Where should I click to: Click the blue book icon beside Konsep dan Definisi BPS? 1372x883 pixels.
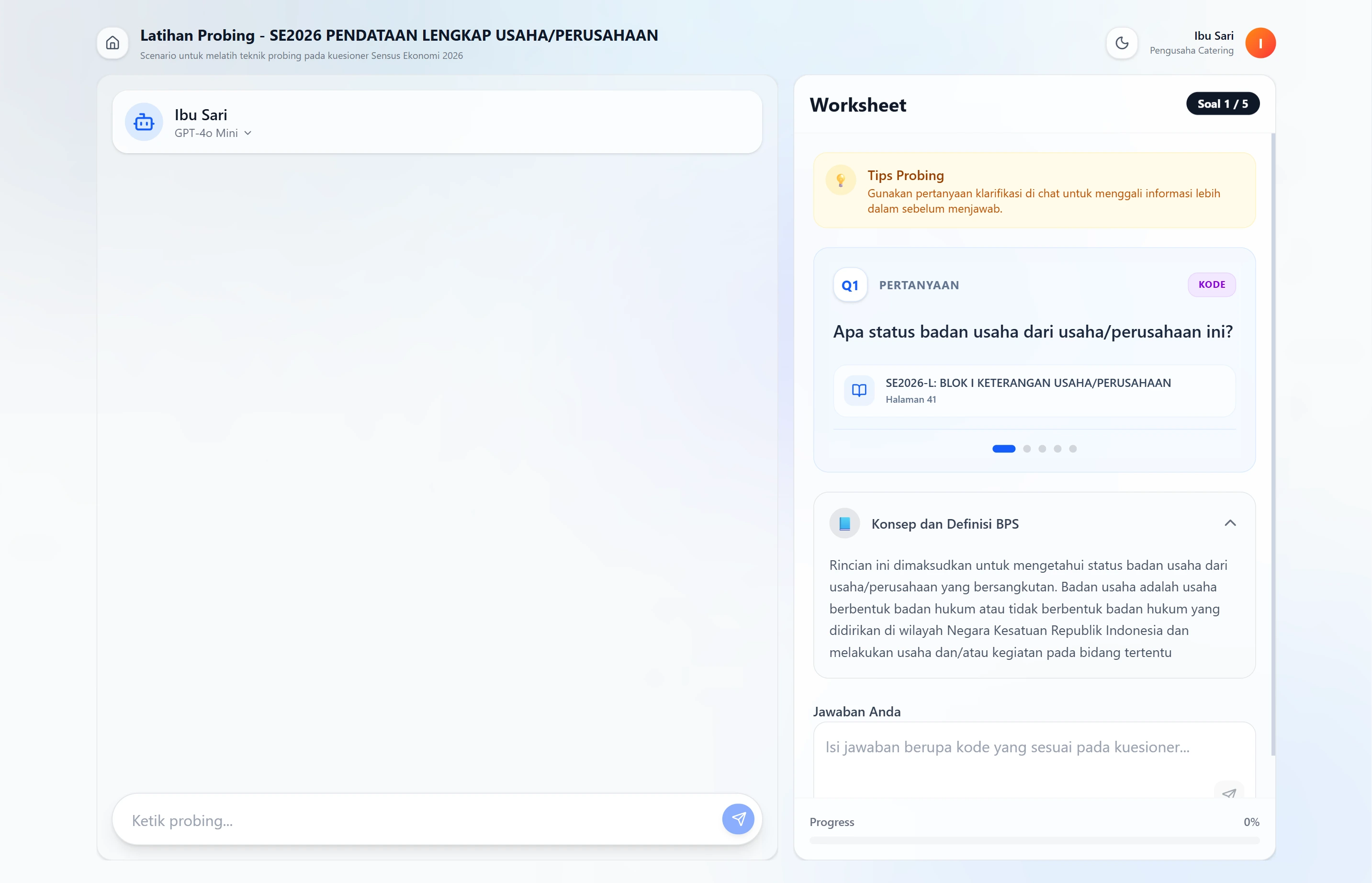pyautogui.click(x=844, y=523)
